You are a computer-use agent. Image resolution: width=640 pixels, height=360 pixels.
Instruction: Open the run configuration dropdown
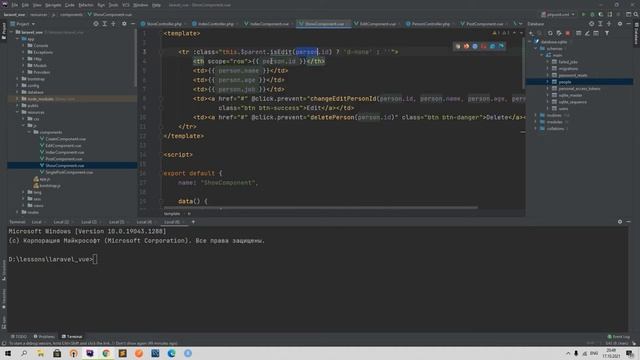click(558, 14)
